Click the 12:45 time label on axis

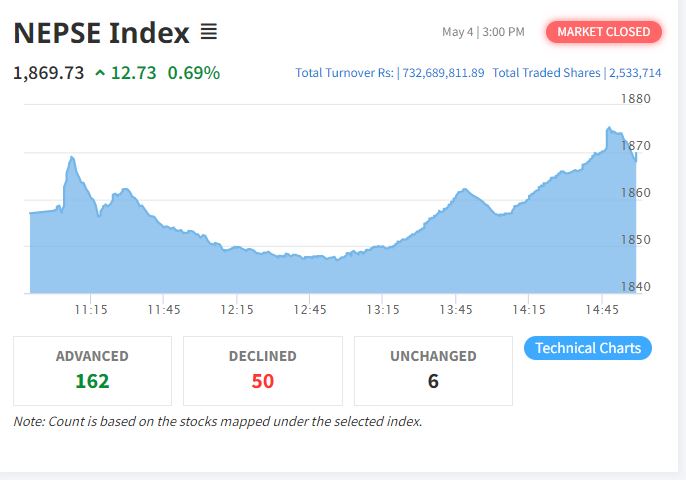point(310,310)
